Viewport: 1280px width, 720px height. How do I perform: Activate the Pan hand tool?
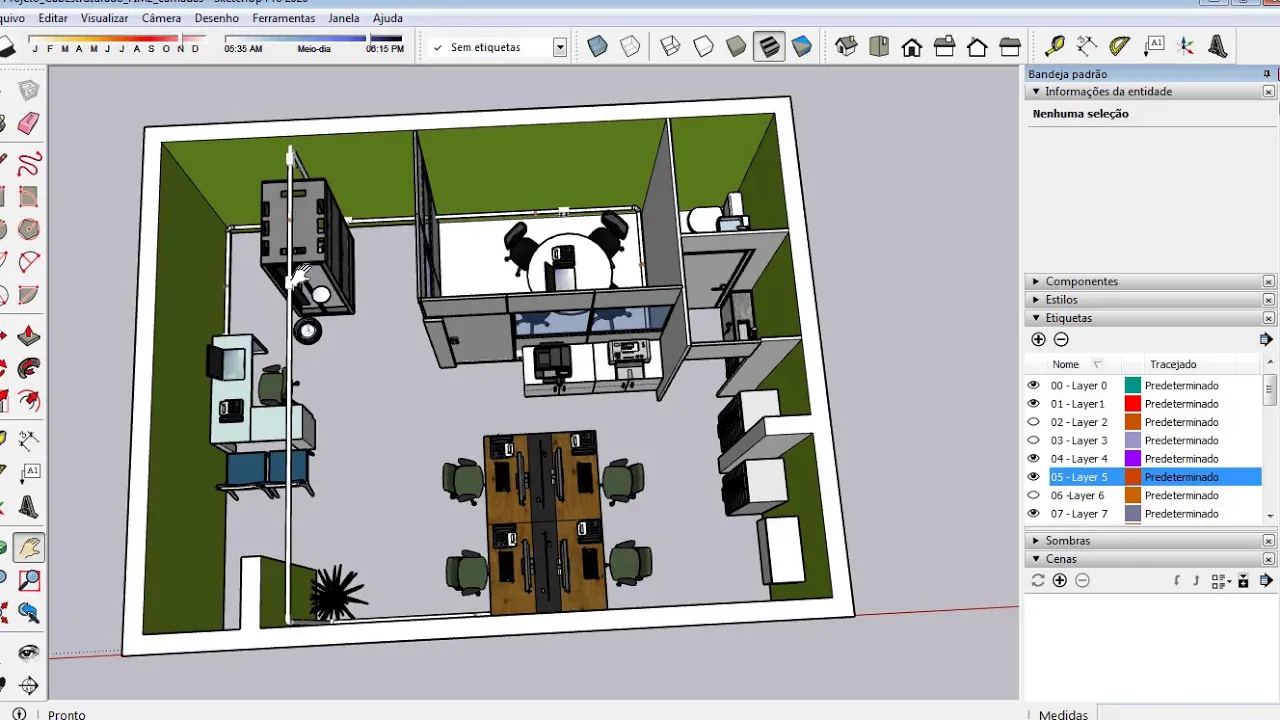click(29, 547)
